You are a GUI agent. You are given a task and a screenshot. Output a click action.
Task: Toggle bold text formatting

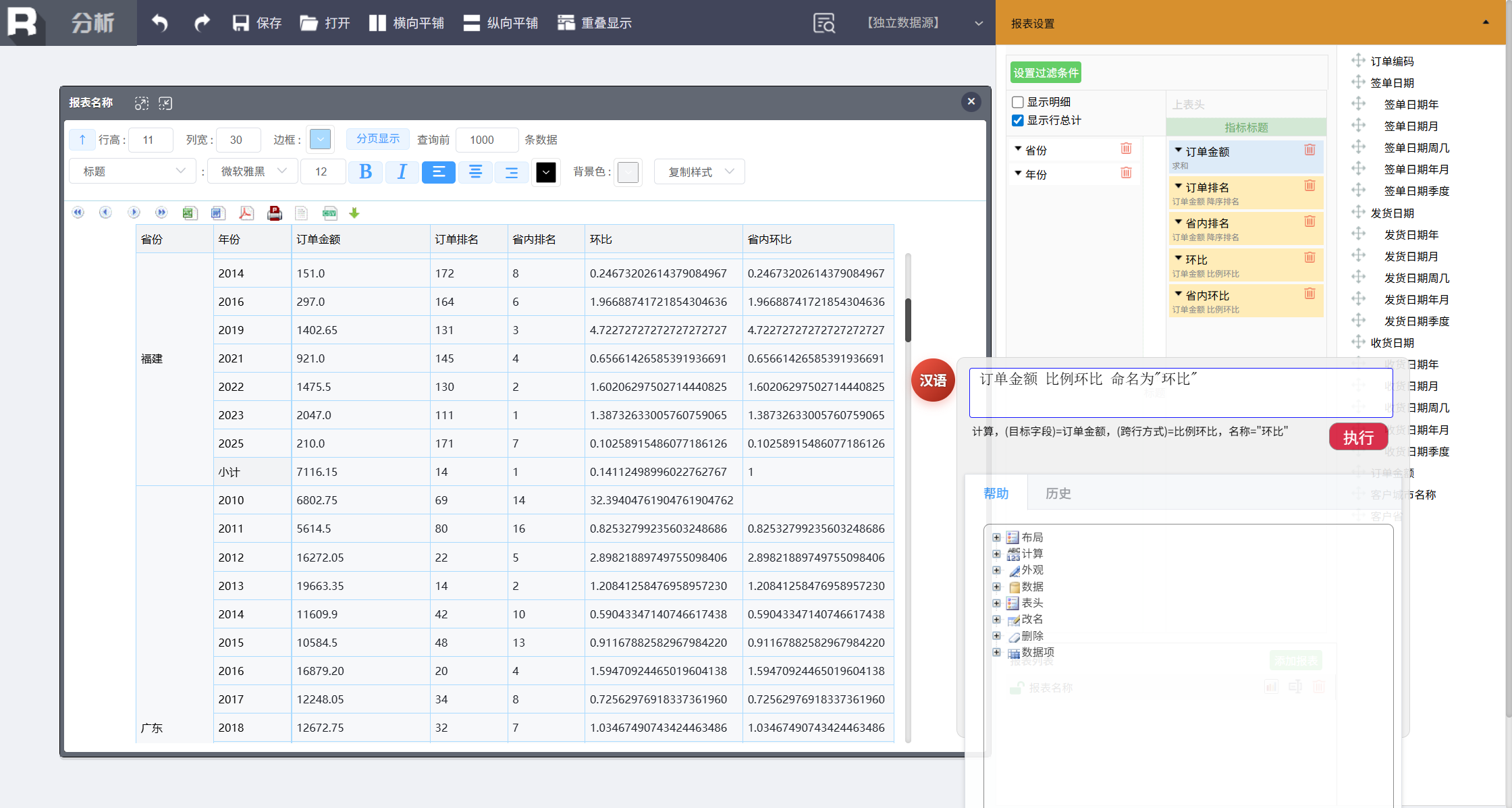tap(365, 171)
